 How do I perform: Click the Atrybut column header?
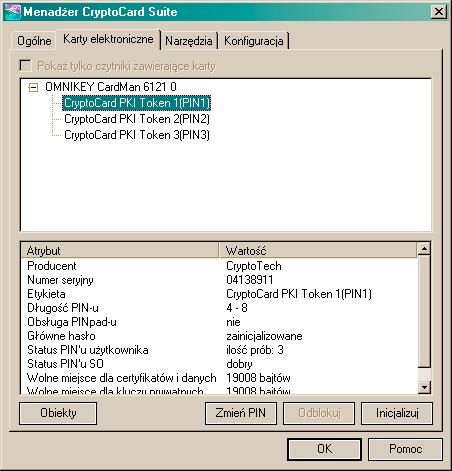point(120,250)
